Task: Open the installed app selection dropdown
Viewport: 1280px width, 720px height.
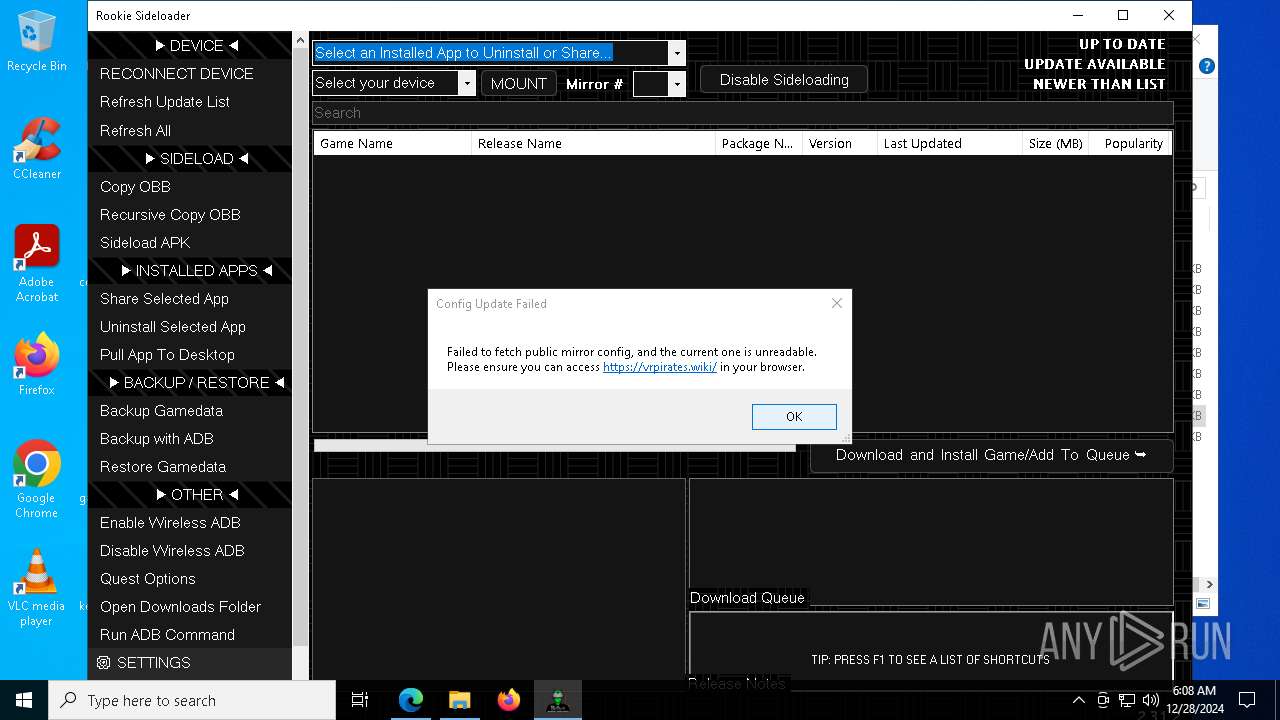Action: pos(677,53)
